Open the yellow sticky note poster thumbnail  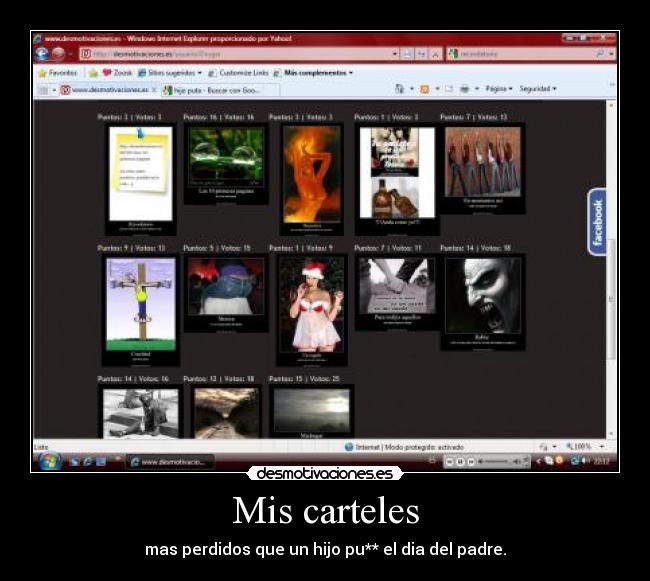click(141, 179)
